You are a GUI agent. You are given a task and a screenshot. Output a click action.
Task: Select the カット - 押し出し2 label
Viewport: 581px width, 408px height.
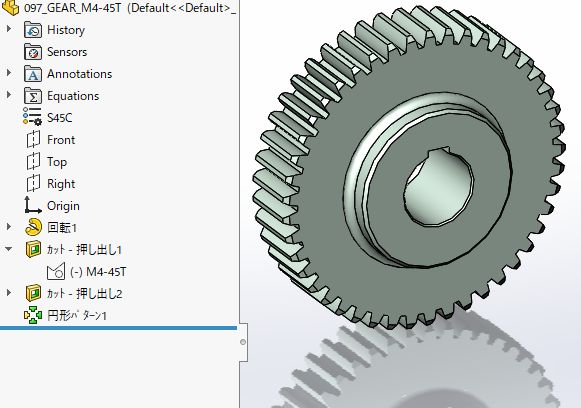point(84,294)
